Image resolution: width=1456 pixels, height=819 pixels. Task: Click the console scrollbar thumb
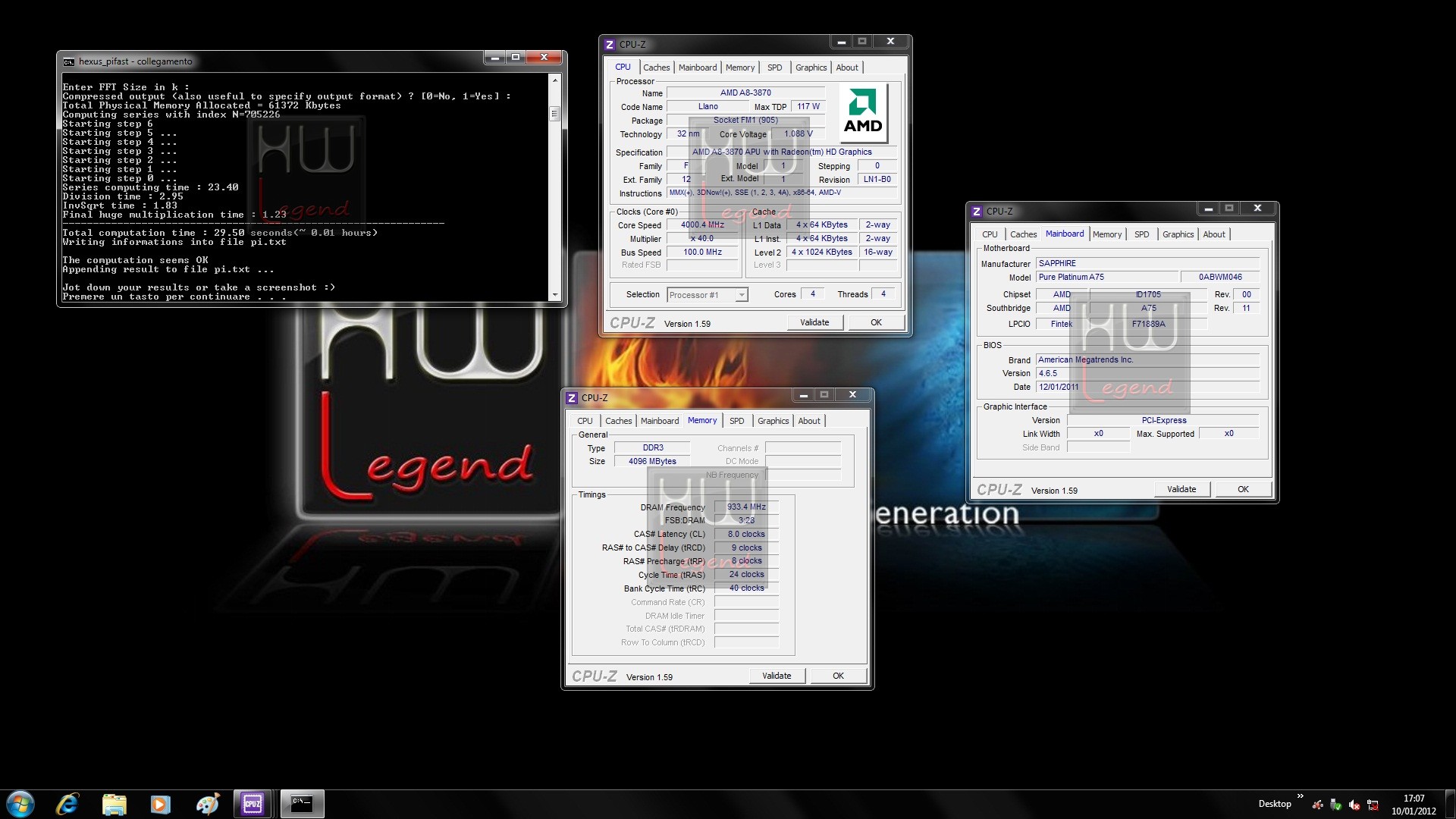point(554,114)
